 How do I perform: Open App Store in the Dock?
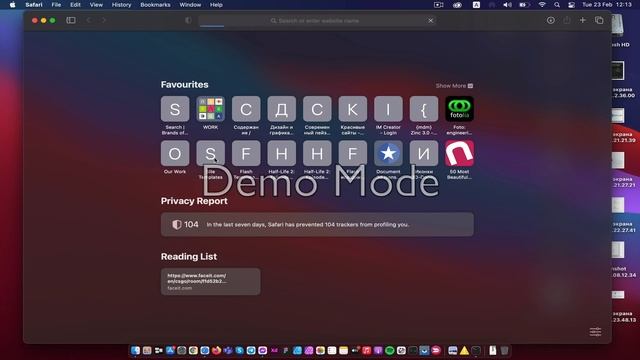click(x=170, y=350)
